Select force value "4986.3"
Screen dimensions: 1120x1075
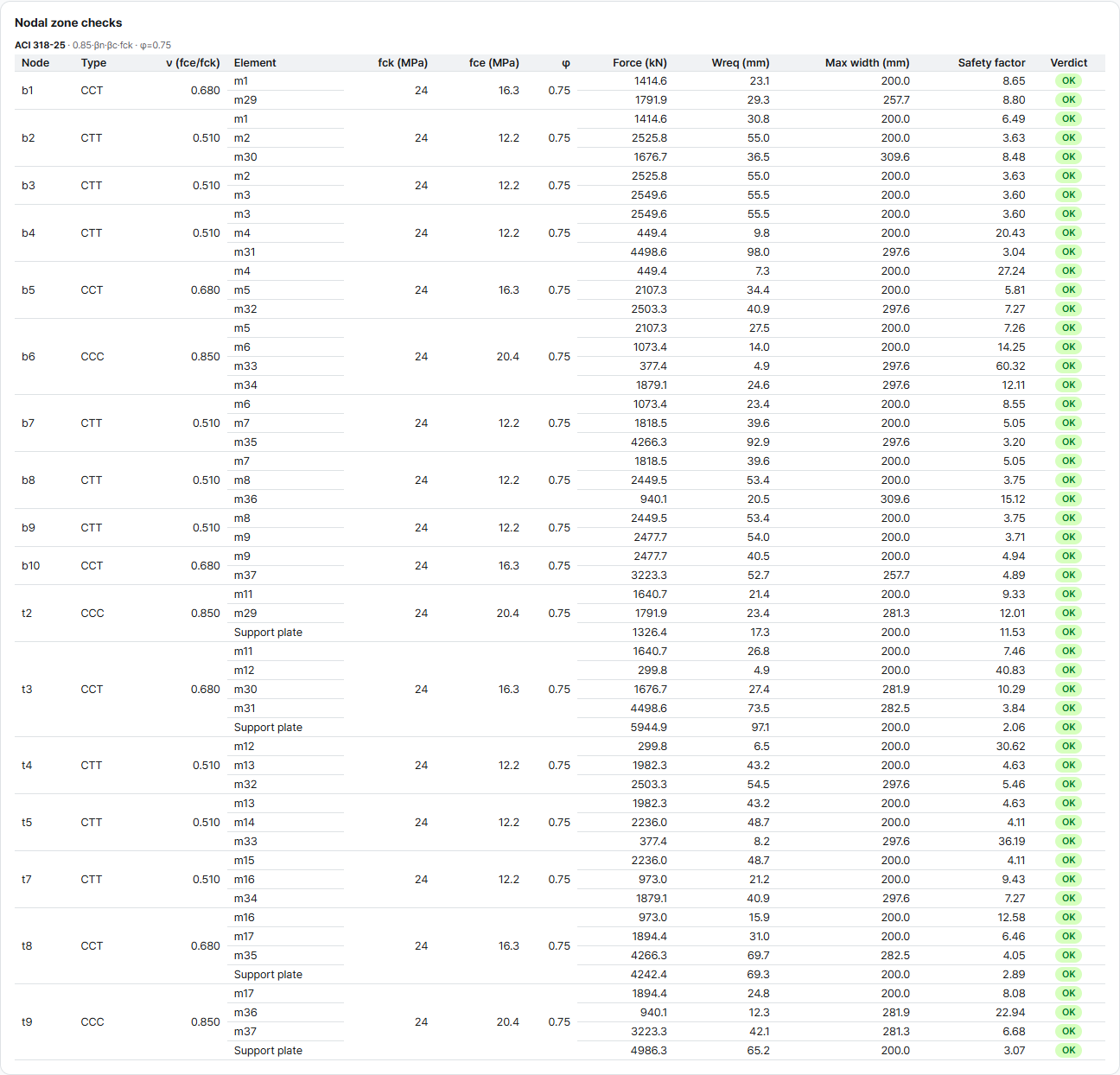pyautogui.click(x=649, y=1050)
